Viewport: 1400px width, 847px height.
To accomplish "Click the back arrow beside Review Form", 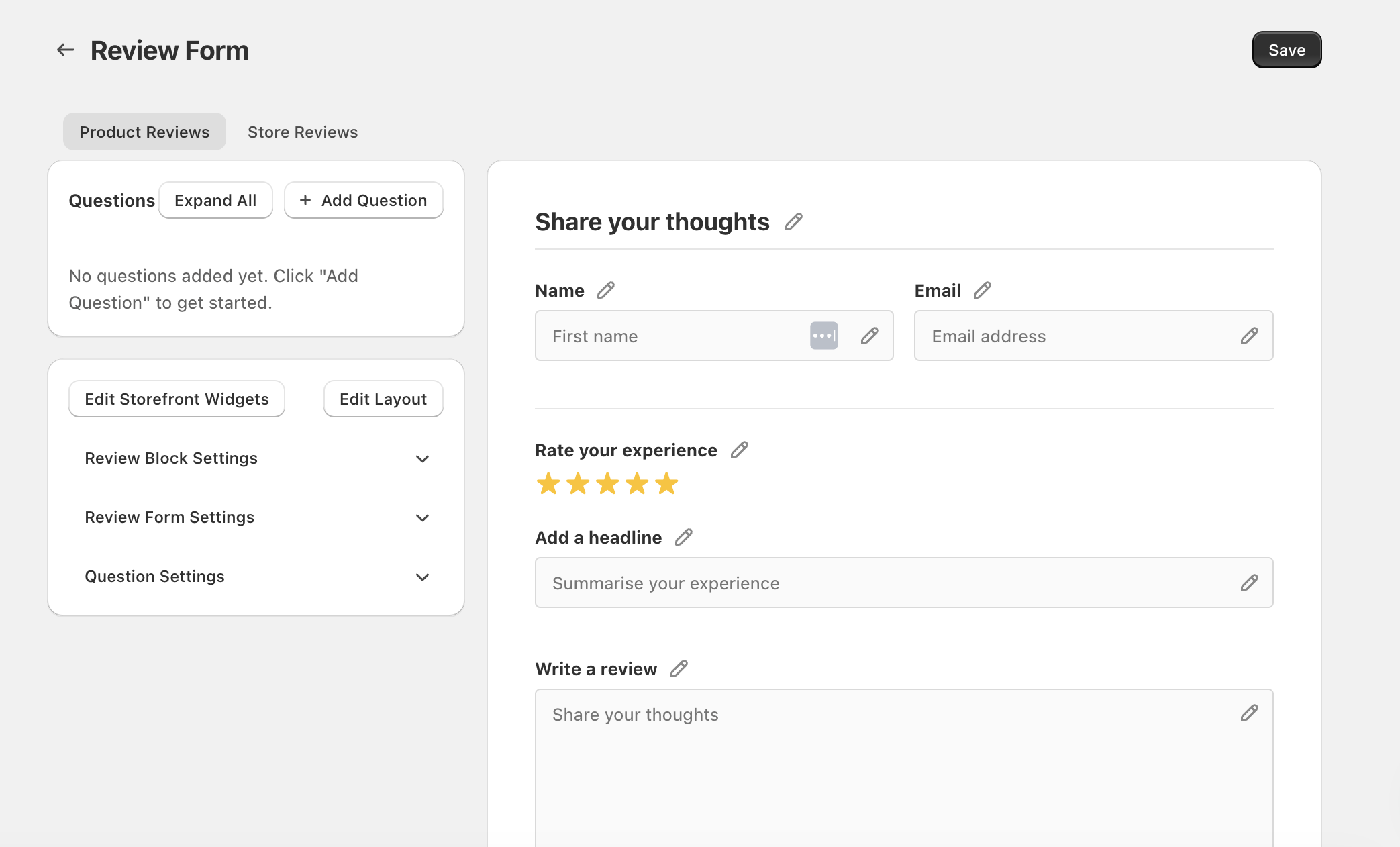I will [x=64, y=49].
